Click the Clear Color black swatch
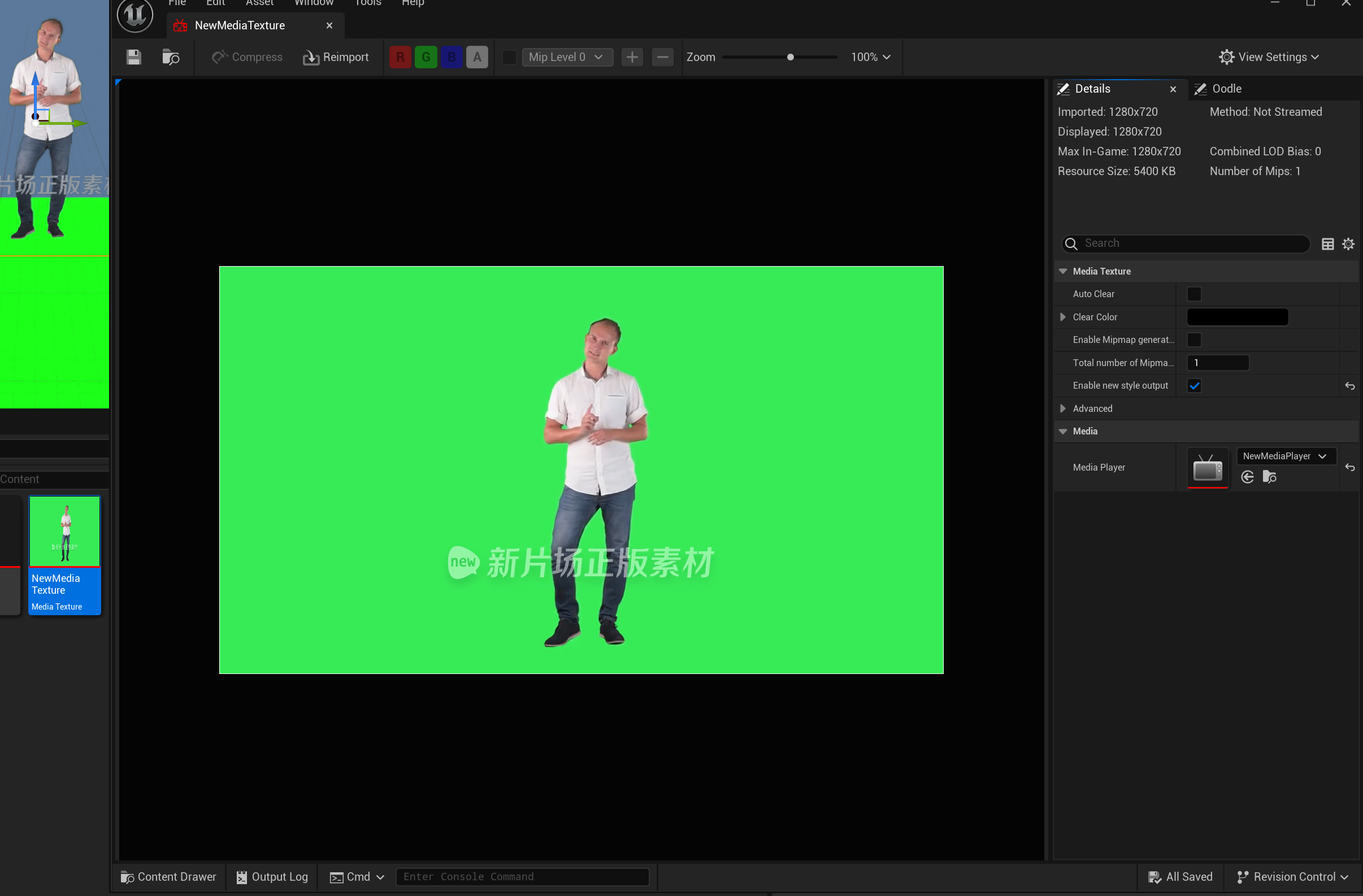Image resolution: width=1363 pixels, height=896 pixels. 1237,317
